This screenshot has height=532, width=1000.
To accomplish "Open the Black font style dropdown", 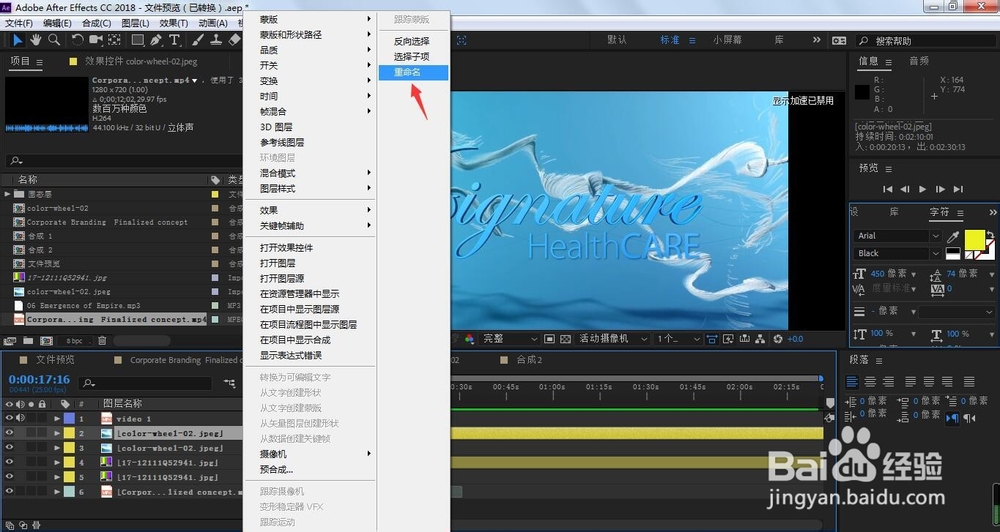I will pyautogui.click(x=897, y=253).
